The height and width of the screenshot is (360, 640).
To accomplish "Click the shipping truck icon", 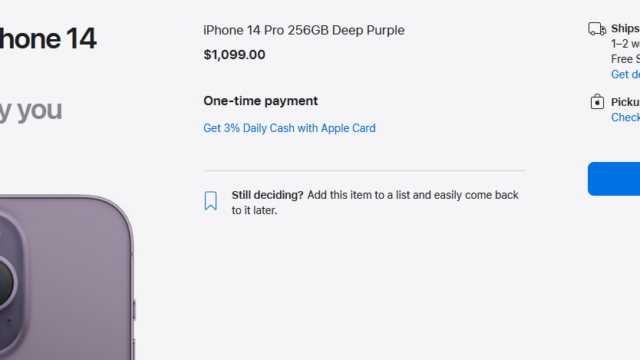I will coord(597,29).
